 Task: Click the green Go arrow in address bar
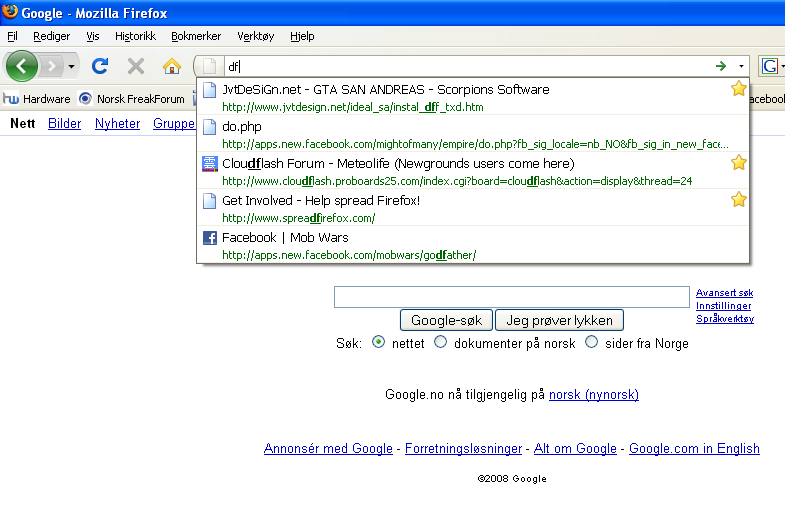(x=720, y=66)
